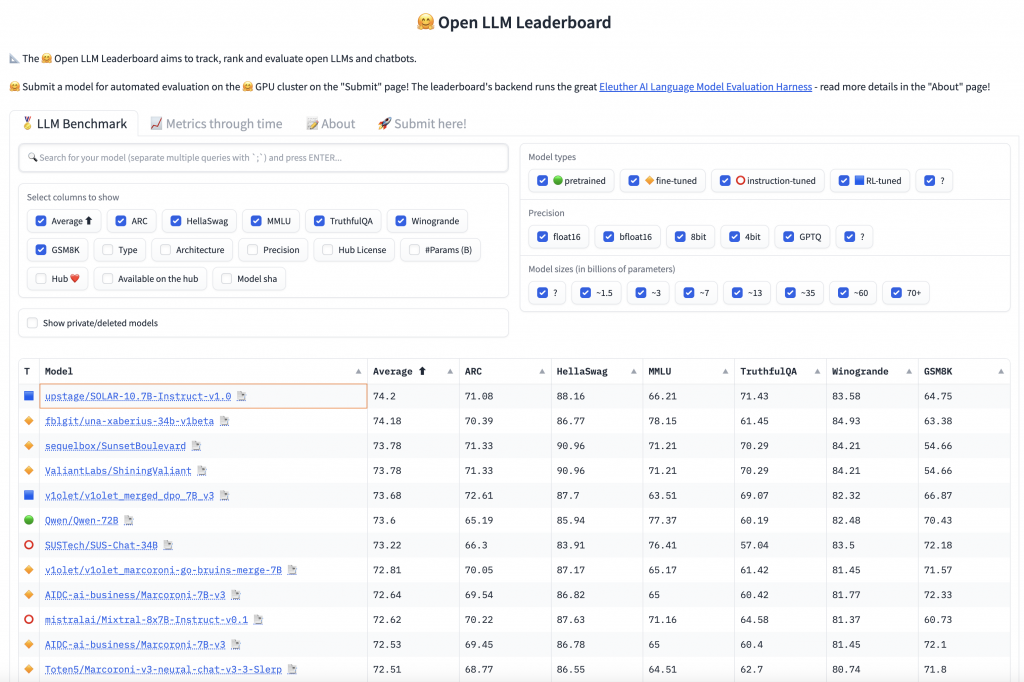The image size is (1024, 682).
Task: Uncheck the Average column checkbox
Action: tap(41, 221)
